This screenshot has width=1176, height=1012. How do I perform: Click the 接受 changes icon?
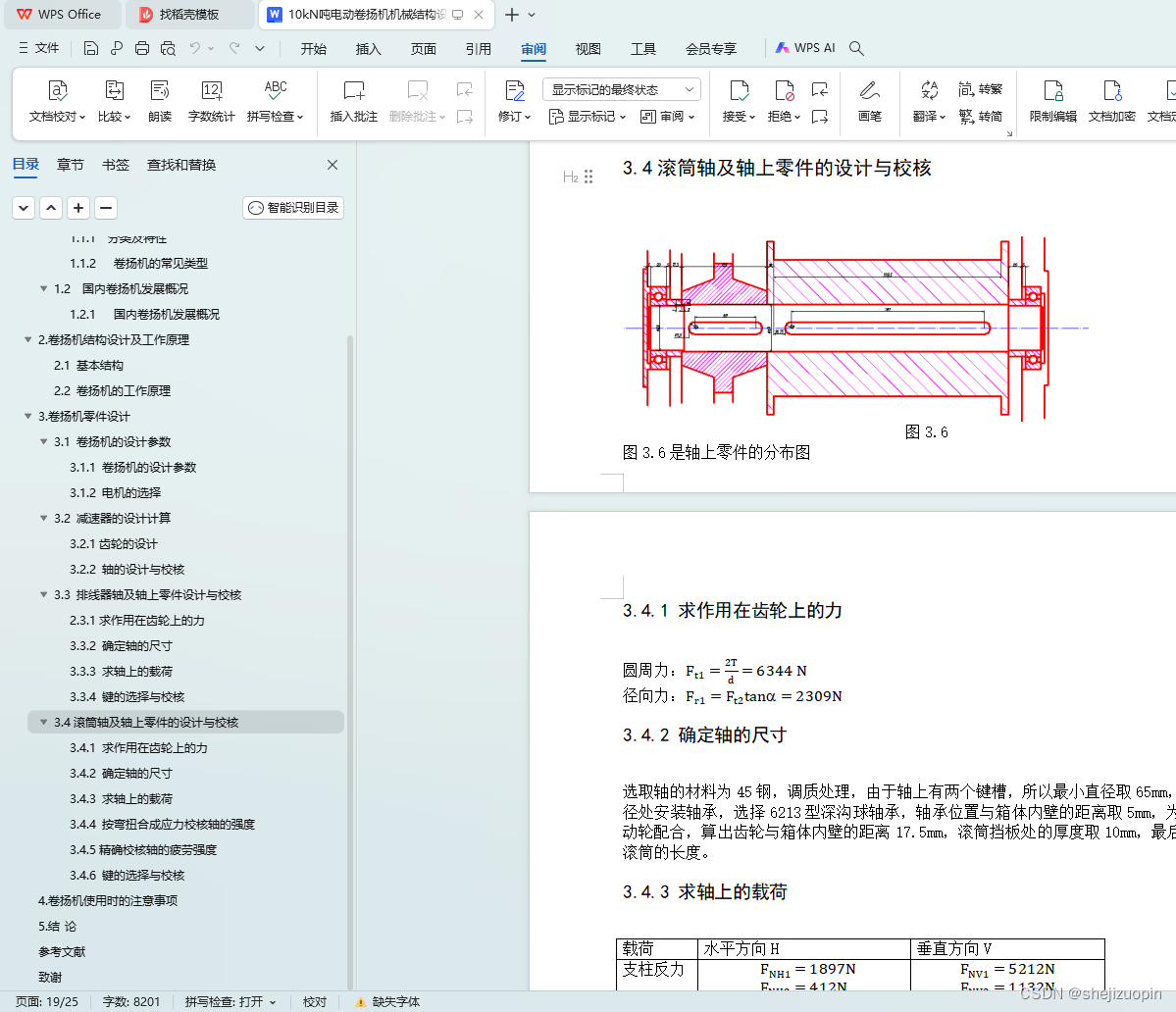point(739,90)
